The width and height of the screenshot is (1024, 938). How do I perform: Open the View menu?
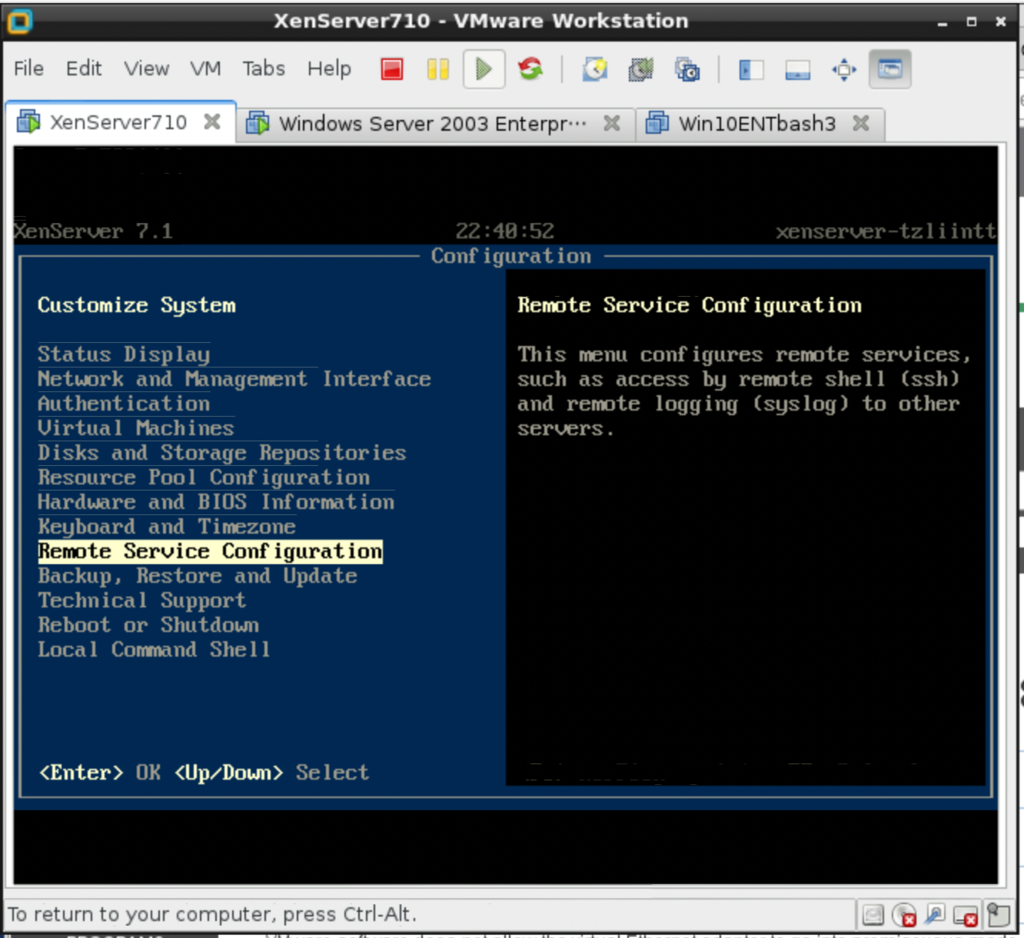point(146,69)
